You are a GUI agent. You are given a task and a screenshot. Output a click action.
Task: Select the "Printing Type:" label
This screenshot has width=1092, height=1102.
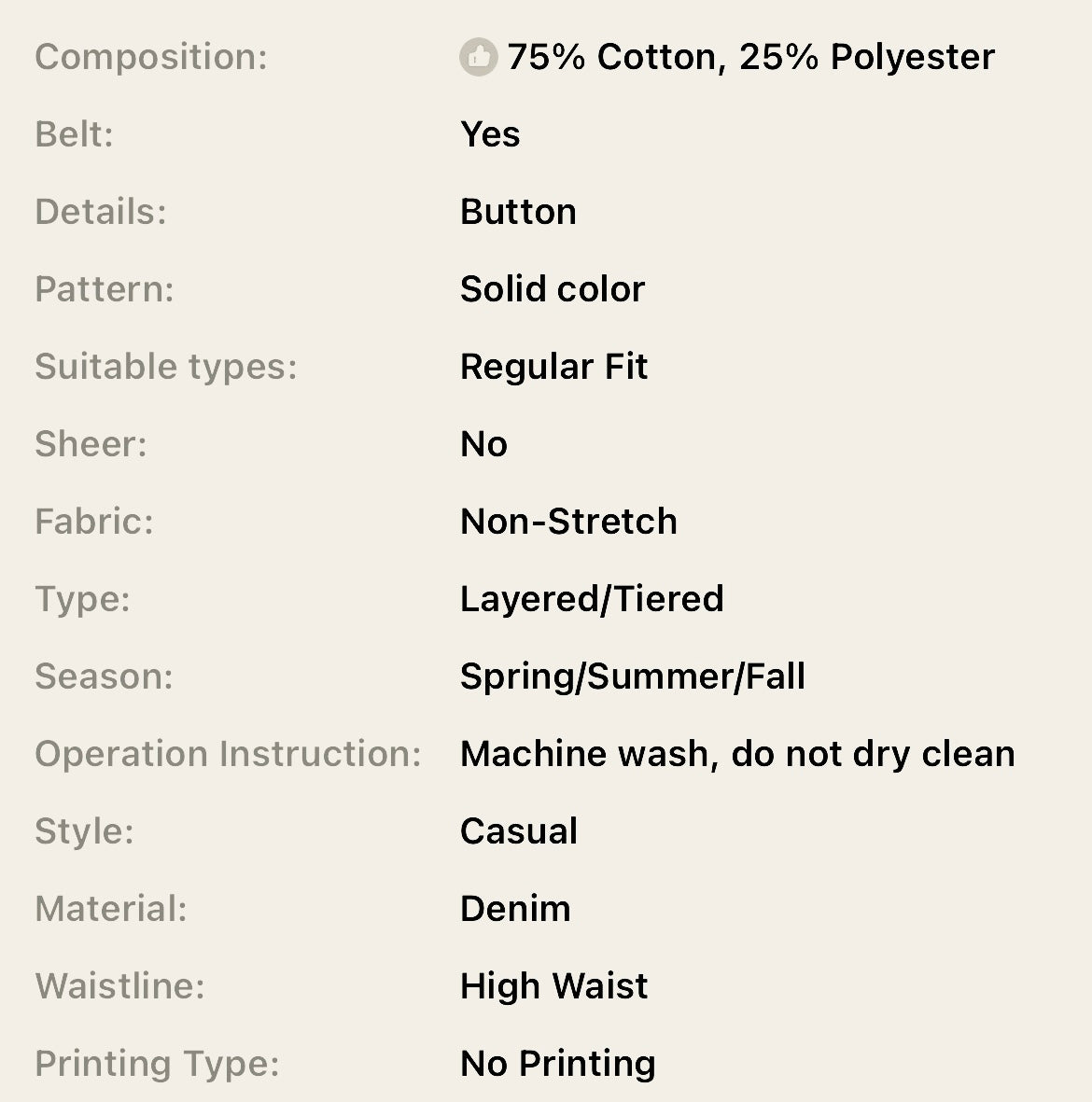point(157,1065)
